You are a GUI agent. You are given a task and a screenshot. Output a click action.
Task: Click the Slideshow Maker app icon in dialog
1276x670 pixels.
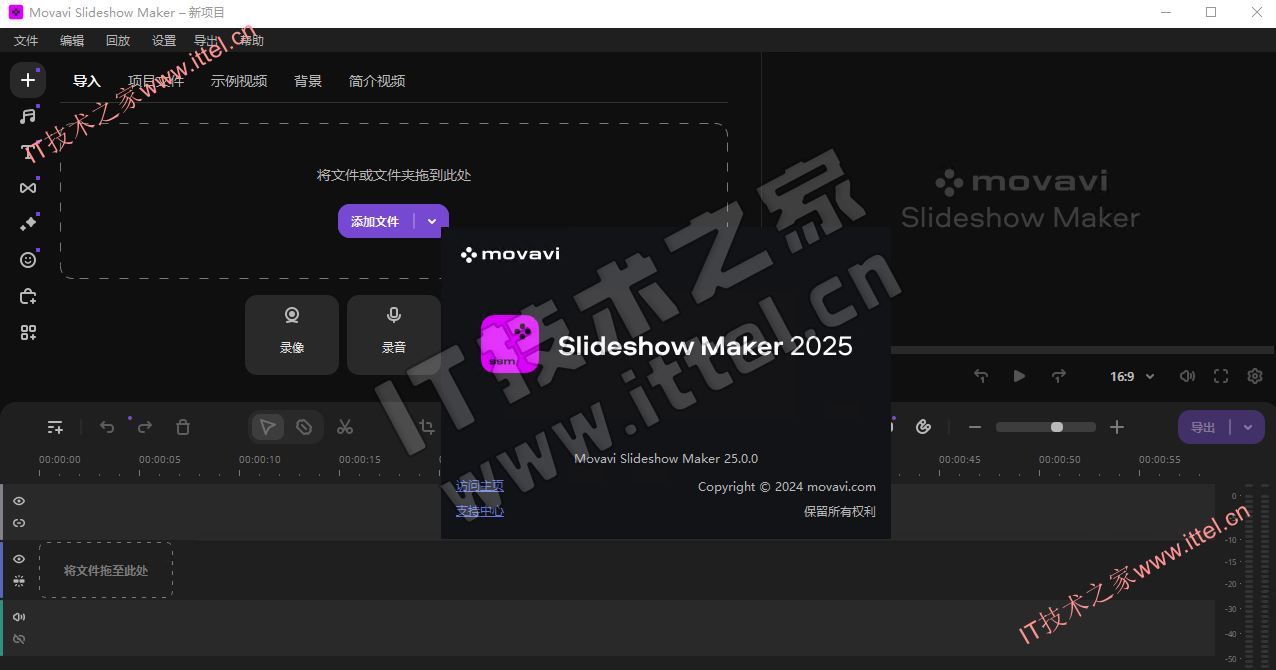click(510, 344)
